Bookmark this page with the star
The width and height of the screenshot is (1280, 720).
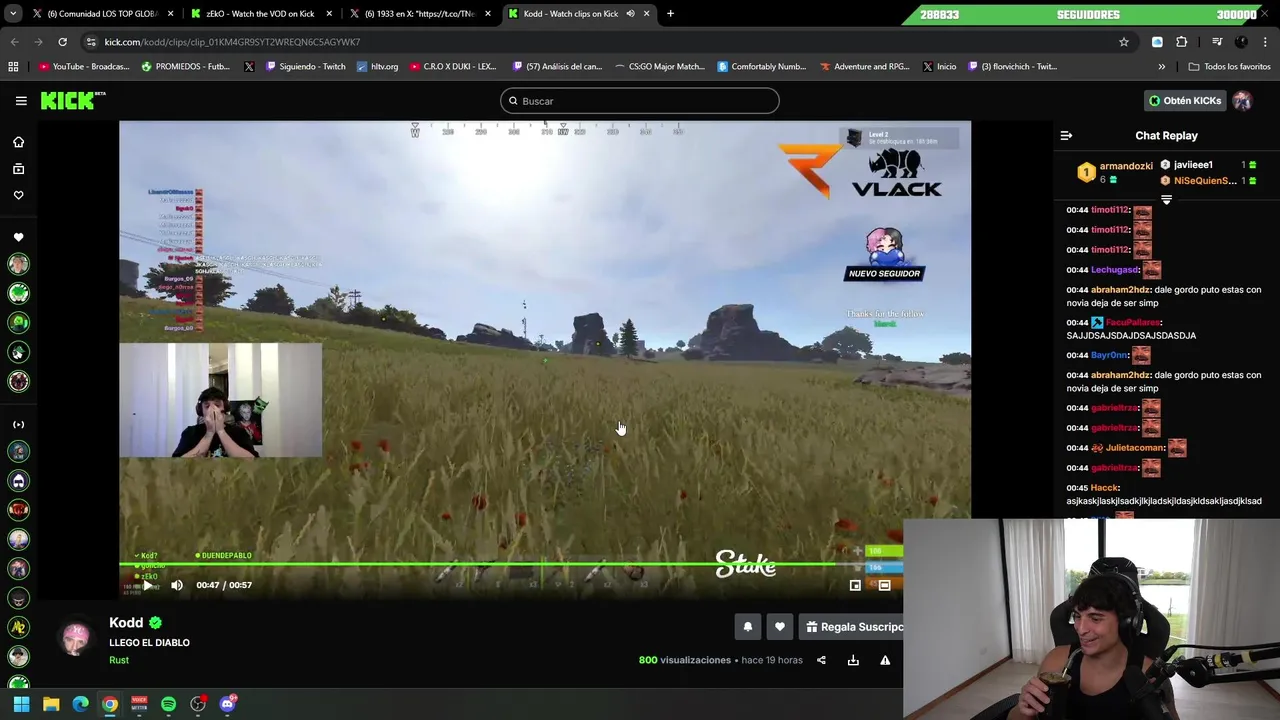tap(1124, 42)
